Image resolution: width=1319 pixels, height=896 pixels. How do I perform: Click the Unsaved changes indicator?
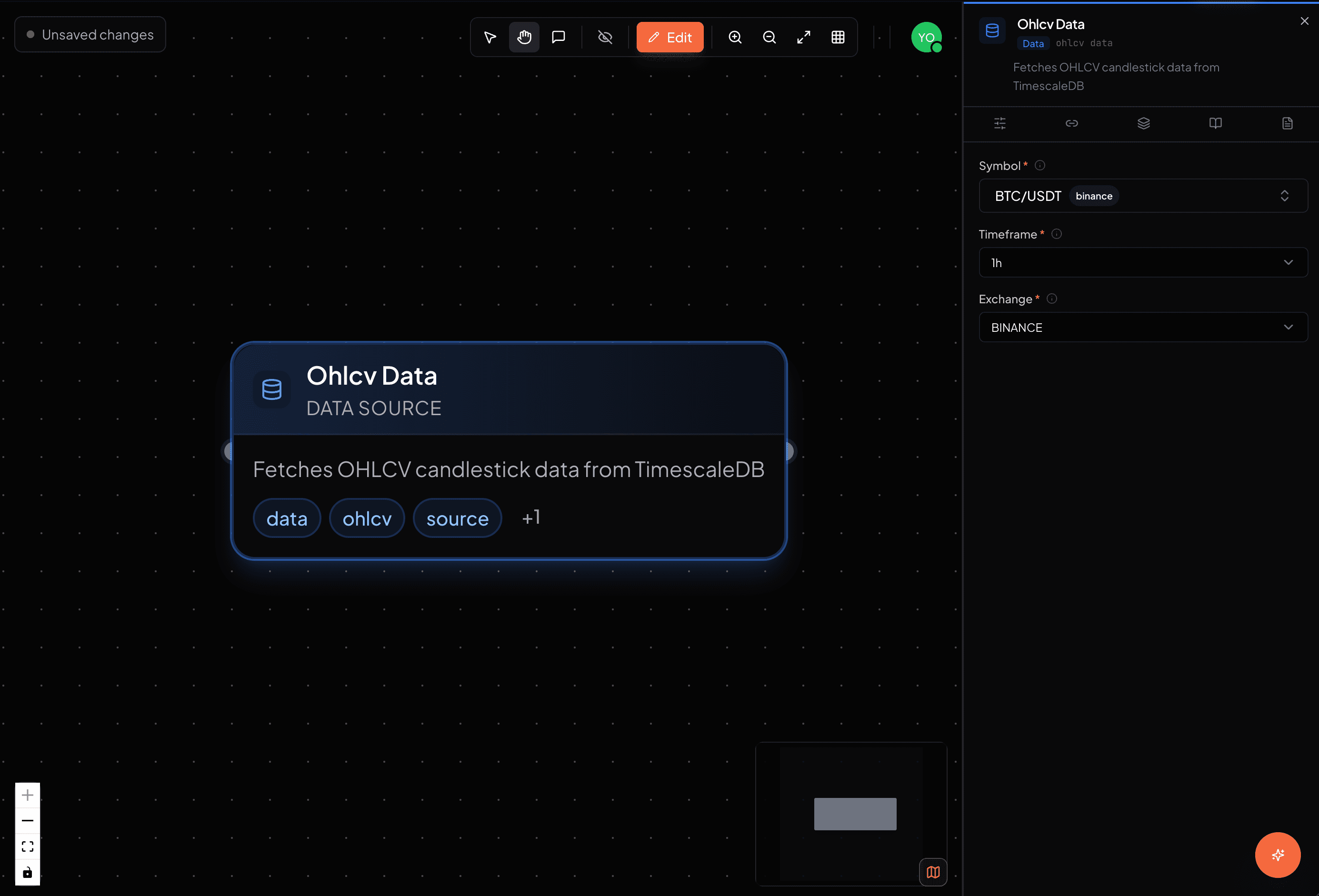pyautogui.click(x=89, y=34)
